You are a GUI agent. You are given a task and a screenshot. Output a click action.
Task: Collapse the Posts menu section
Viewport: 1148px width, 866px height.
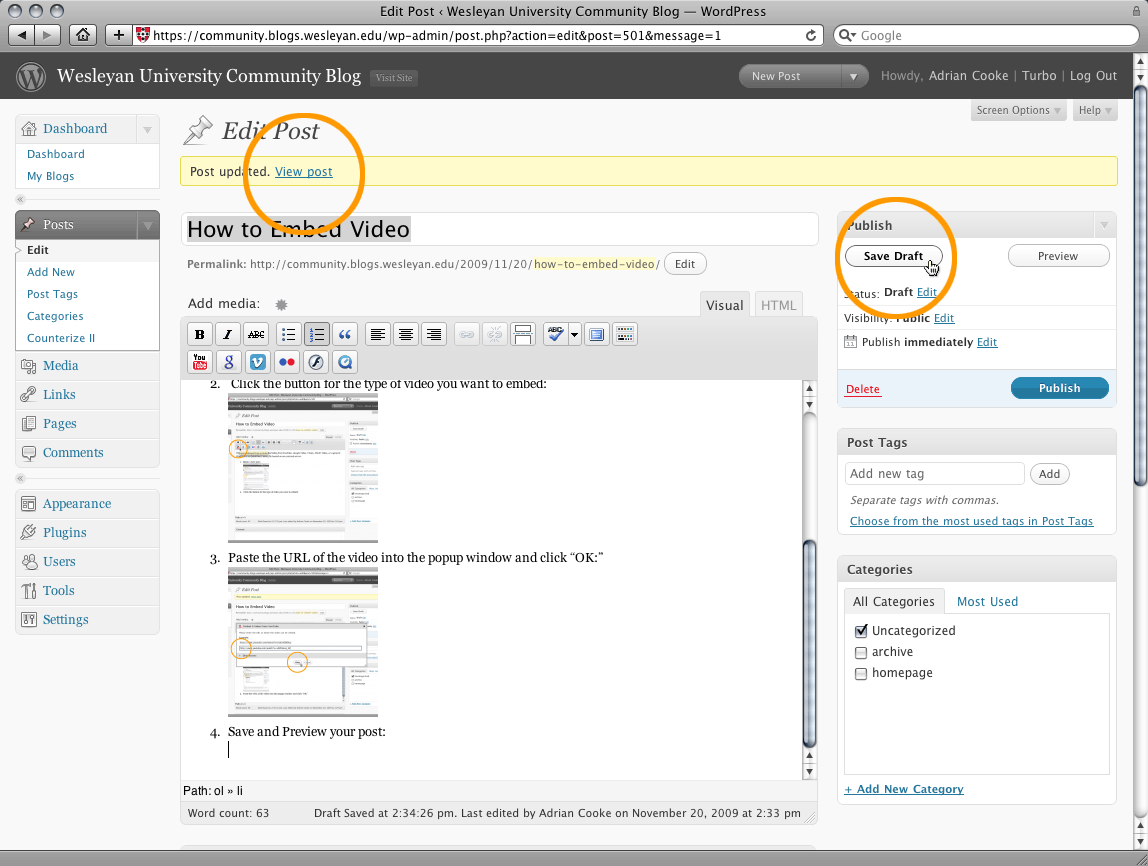[147, 225]
